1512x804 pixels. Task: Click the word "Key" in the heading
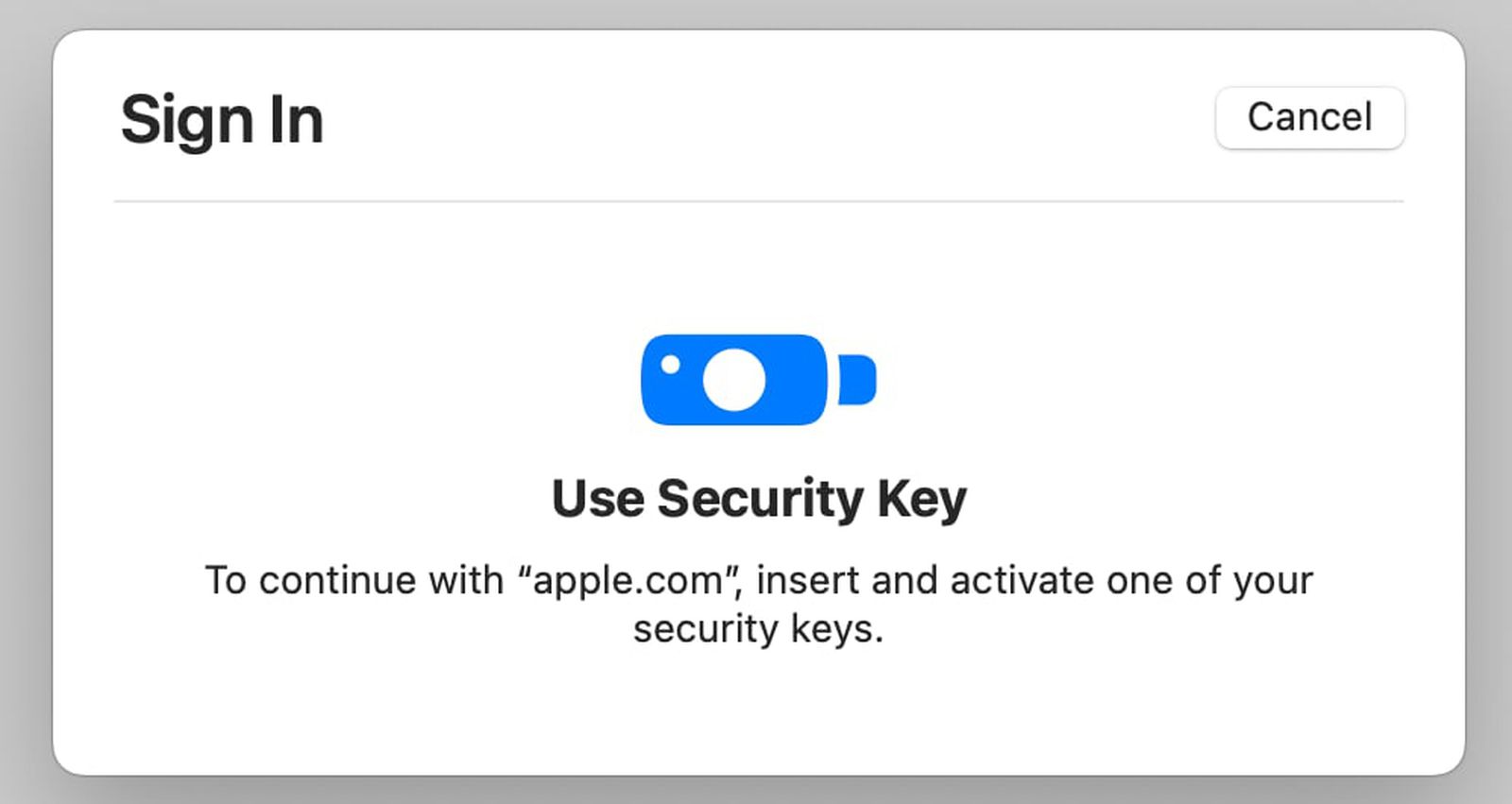[x=921, y=498]
